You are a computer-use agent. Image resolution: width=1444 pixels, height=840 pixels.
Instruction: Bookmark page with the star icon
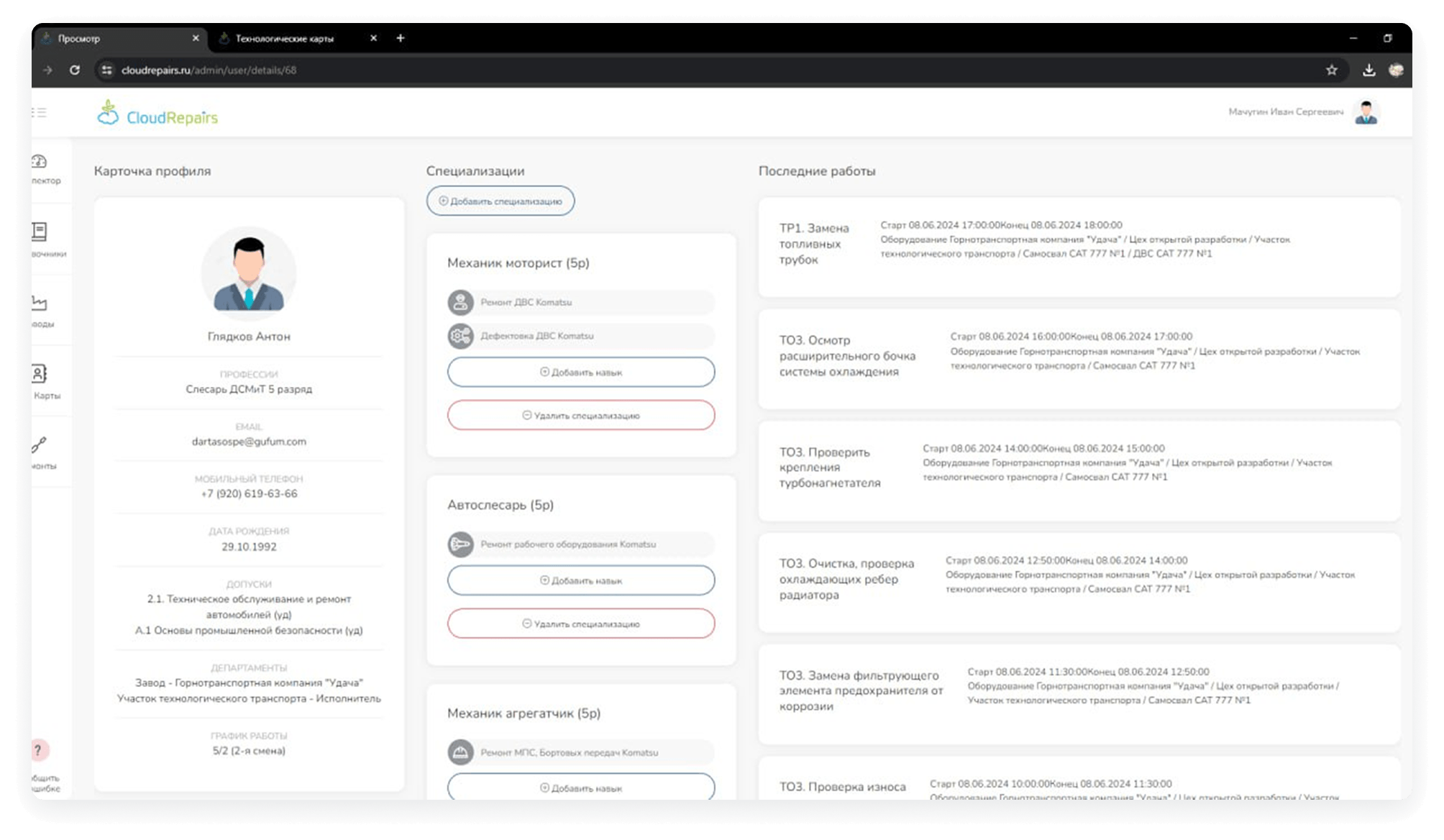(1332, 70)
